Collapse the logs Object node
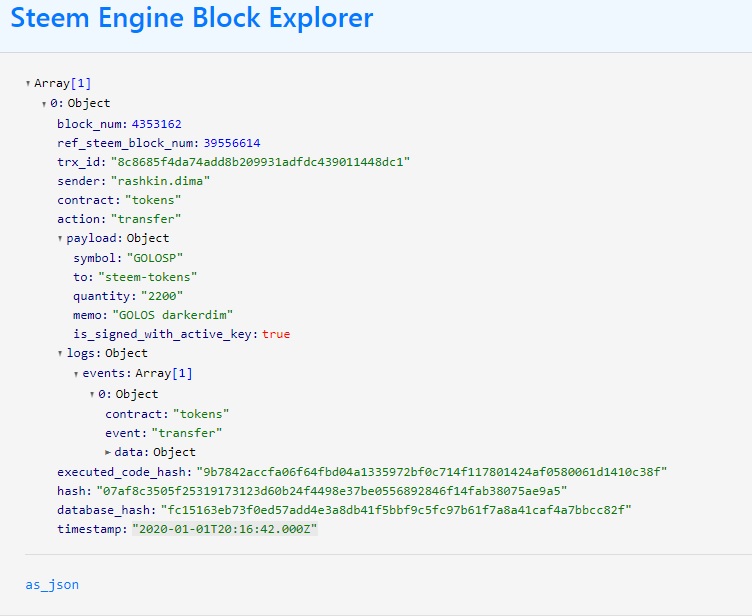 coord(60,354)
